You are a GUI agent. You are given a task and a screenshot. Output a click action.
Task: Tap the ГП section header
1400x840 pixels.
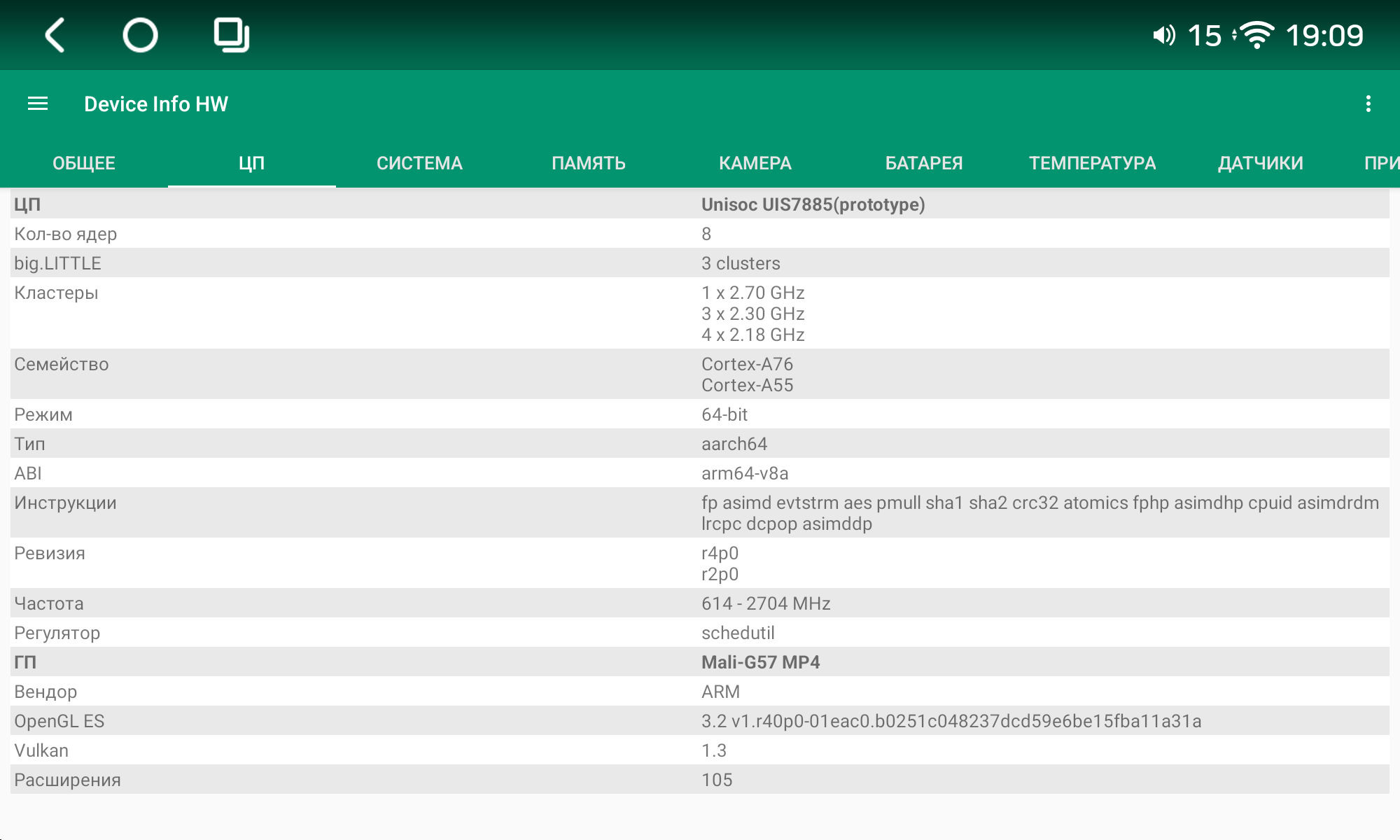coord(25,662)
